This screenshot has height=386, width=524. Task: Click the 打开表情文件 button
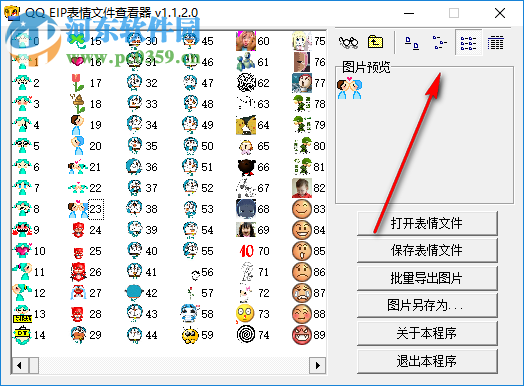427,223
